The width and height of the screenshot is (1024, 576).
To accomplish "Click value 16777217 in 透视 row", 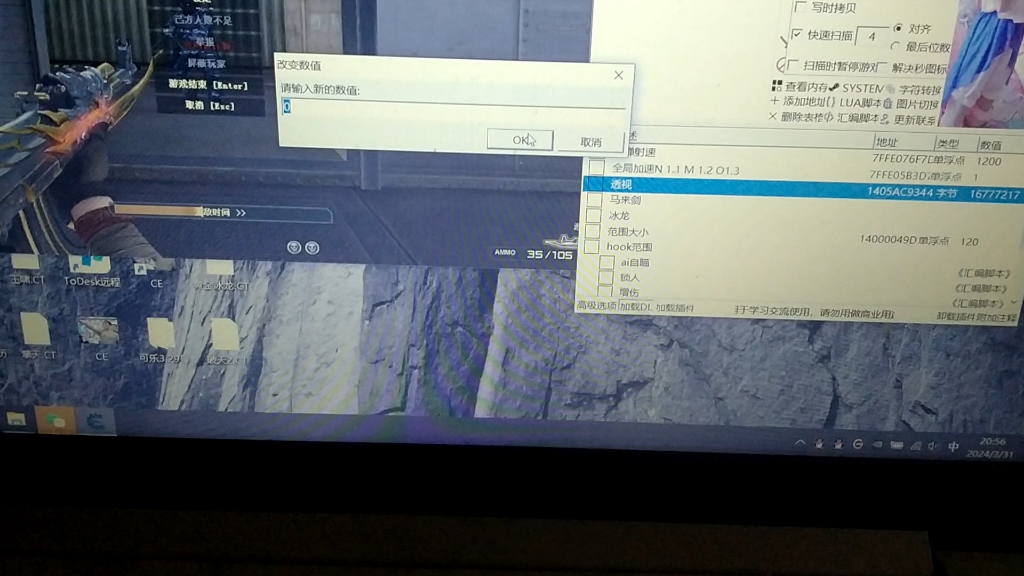I will 995,195.
